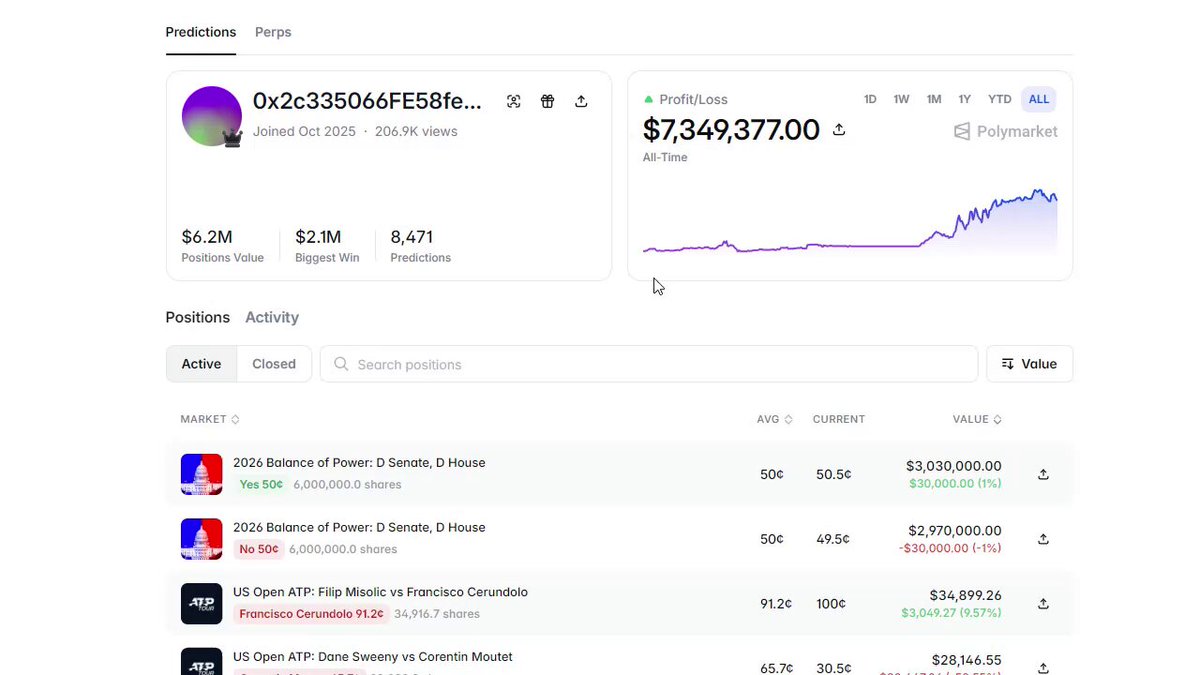Switch to the Perps tab

[x=273, y=32]
